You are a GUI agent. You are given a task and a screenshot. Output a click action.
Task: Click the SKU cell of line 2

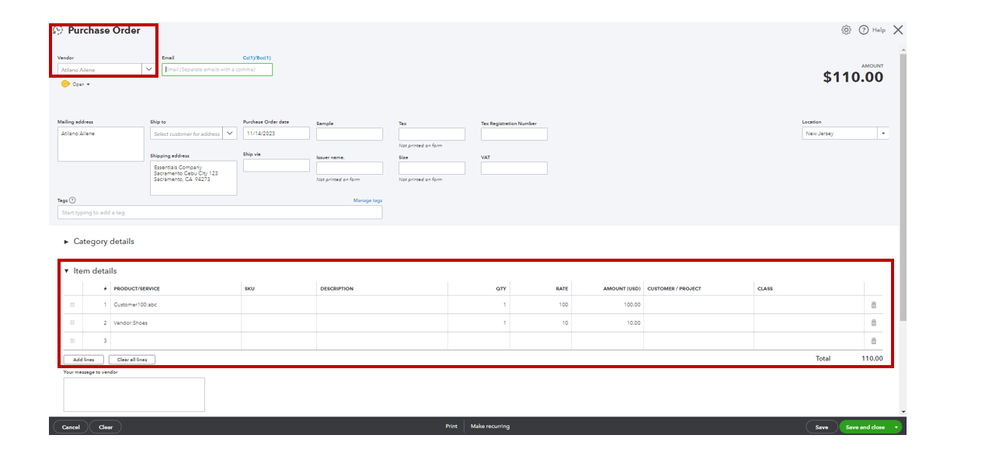click(x=279, y=323)
